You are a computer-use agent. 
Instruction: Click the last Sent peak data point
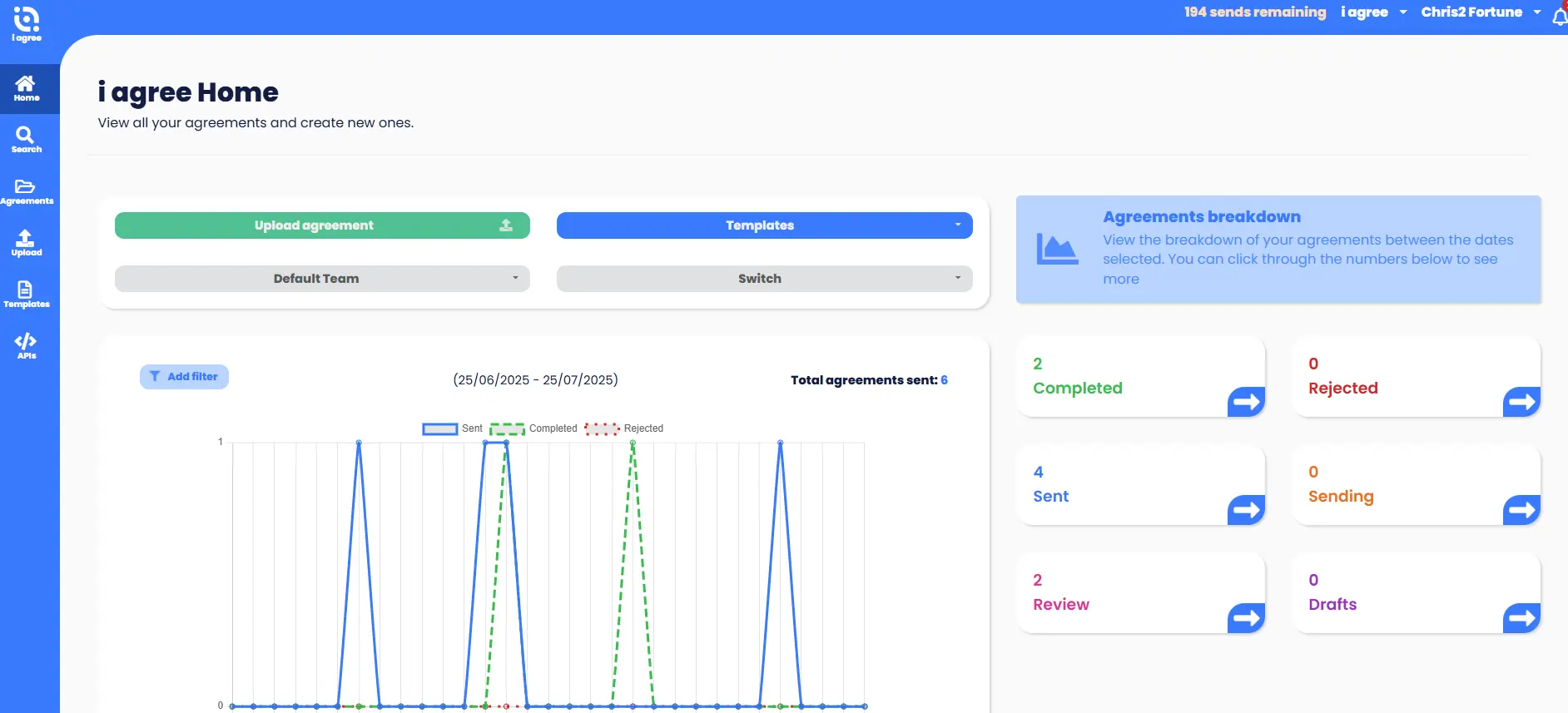[x=781, y=443]
